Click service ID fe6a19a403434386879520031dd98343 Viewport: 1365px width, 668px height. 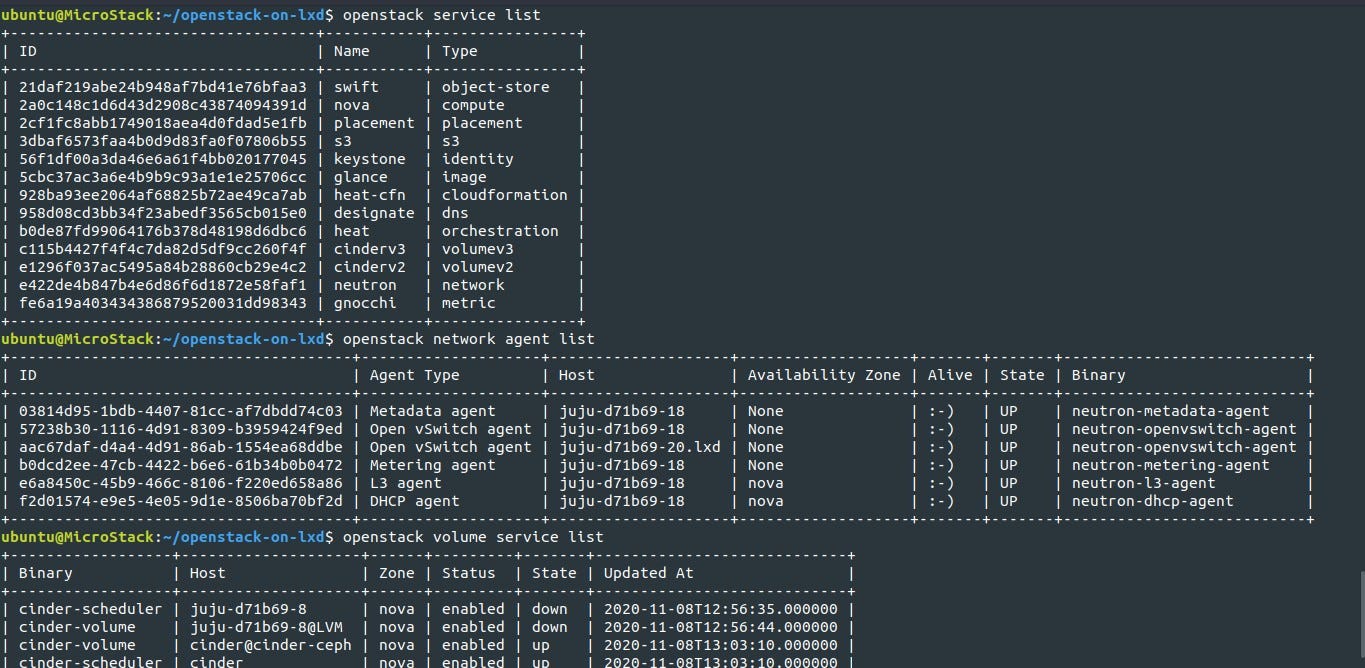(x=162, y=303)
